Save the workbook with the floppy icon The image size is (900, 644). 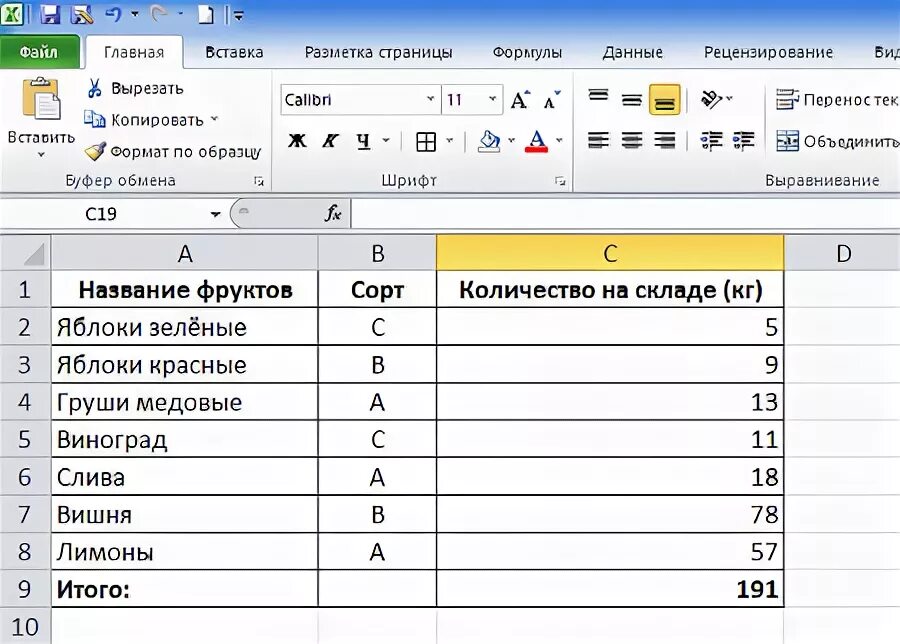(x=50, y=14)
